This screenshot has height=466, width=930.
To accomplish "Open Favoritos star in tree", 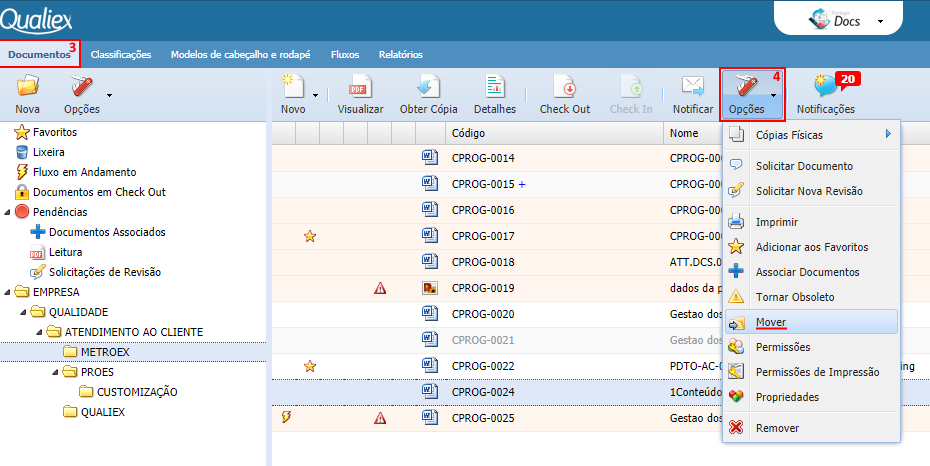I will pyautogui.click(x=22, y=132).
